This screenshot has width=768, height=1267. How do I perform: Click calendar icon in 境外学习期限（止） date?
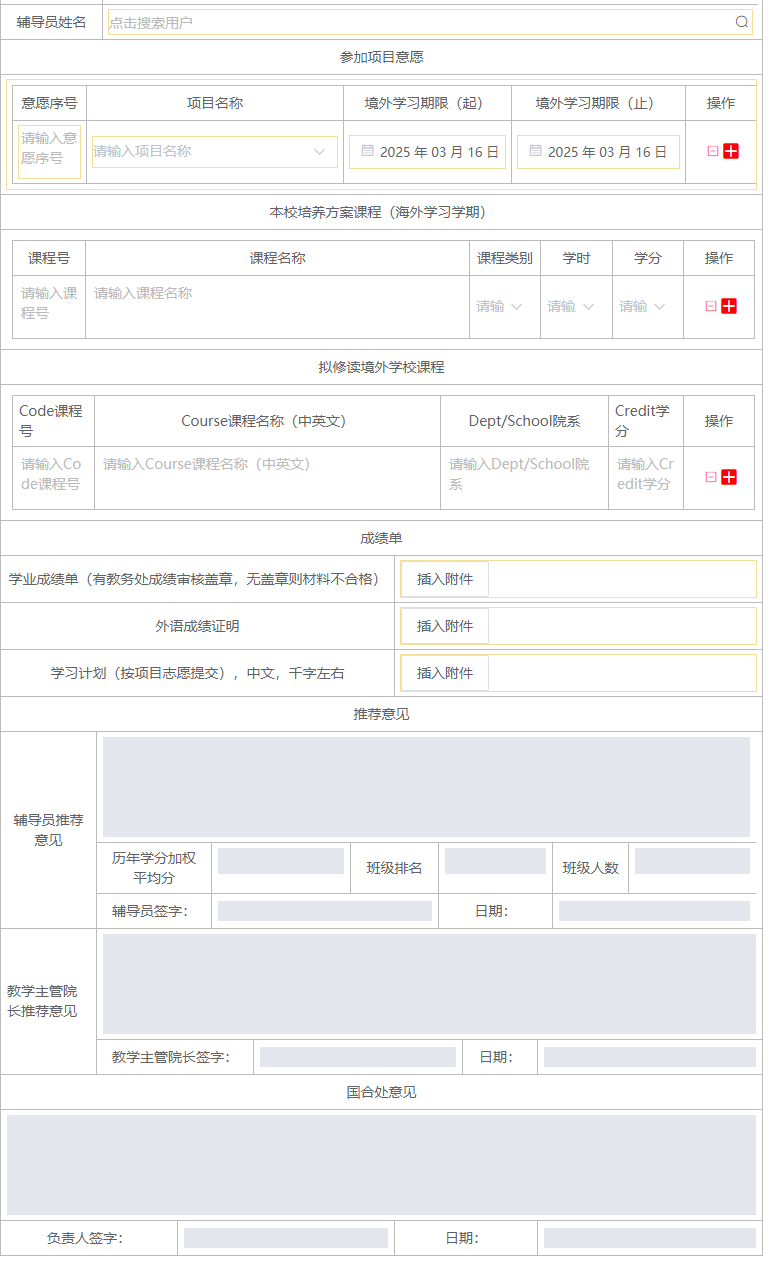coord(535,151)
